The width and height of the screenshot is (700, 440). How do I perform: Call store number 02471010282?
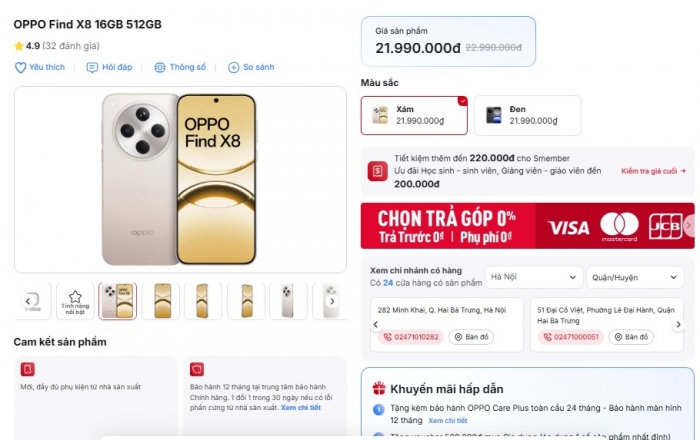(x=411, y=337)
